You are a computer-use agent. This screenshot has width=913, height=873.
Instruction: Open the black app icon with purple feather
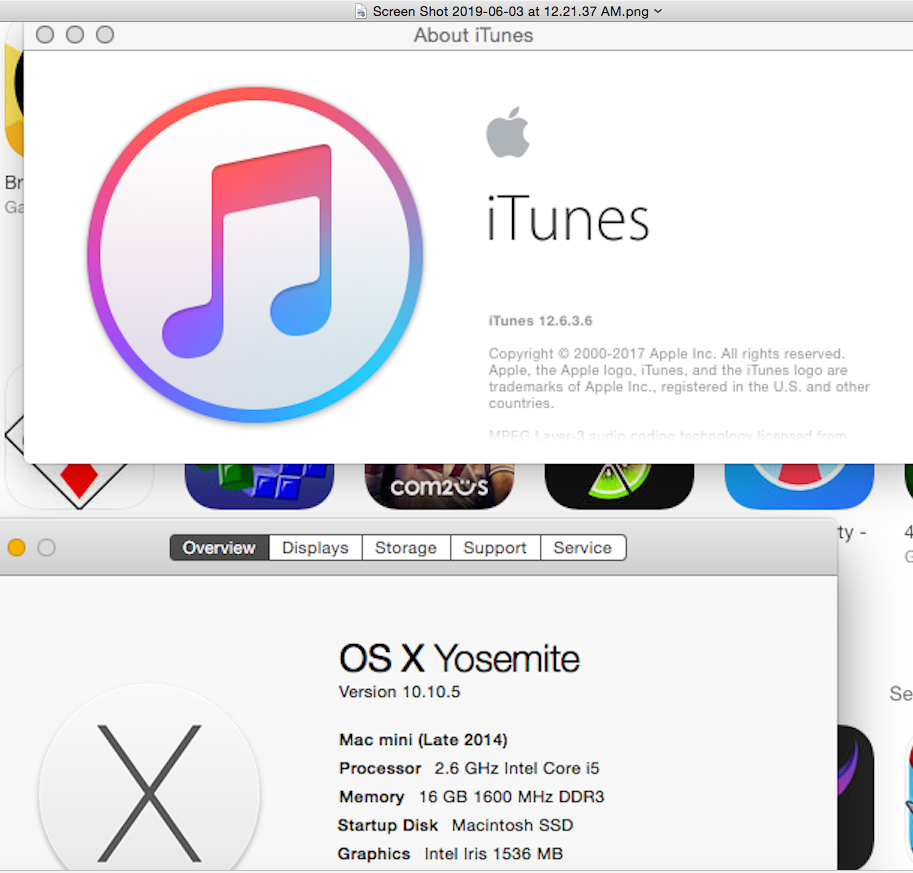pyautogui.click(x=856, y=797)
